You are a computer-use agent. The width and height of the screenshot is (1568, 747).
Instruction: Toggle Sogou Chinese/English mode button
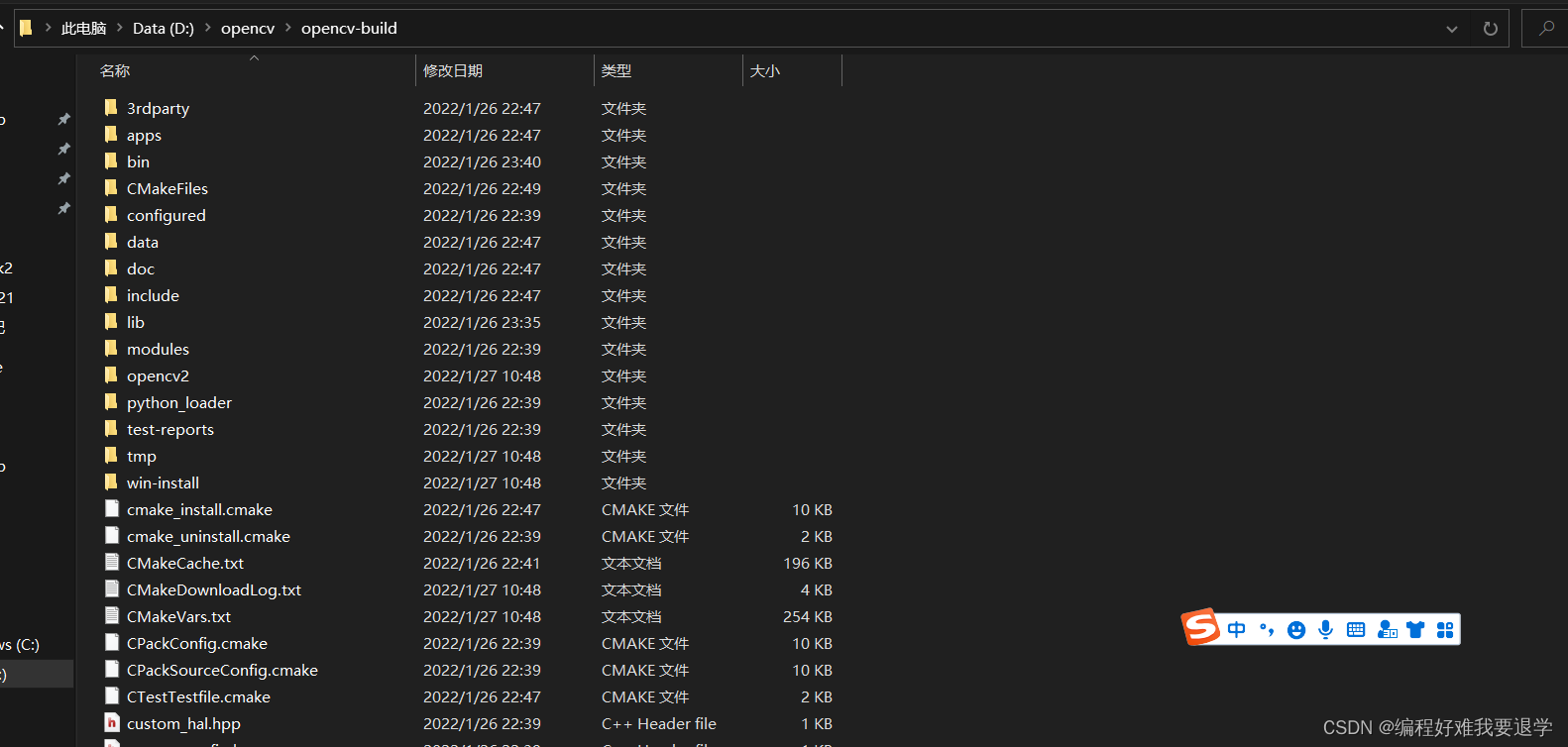tap(1237, 630)
